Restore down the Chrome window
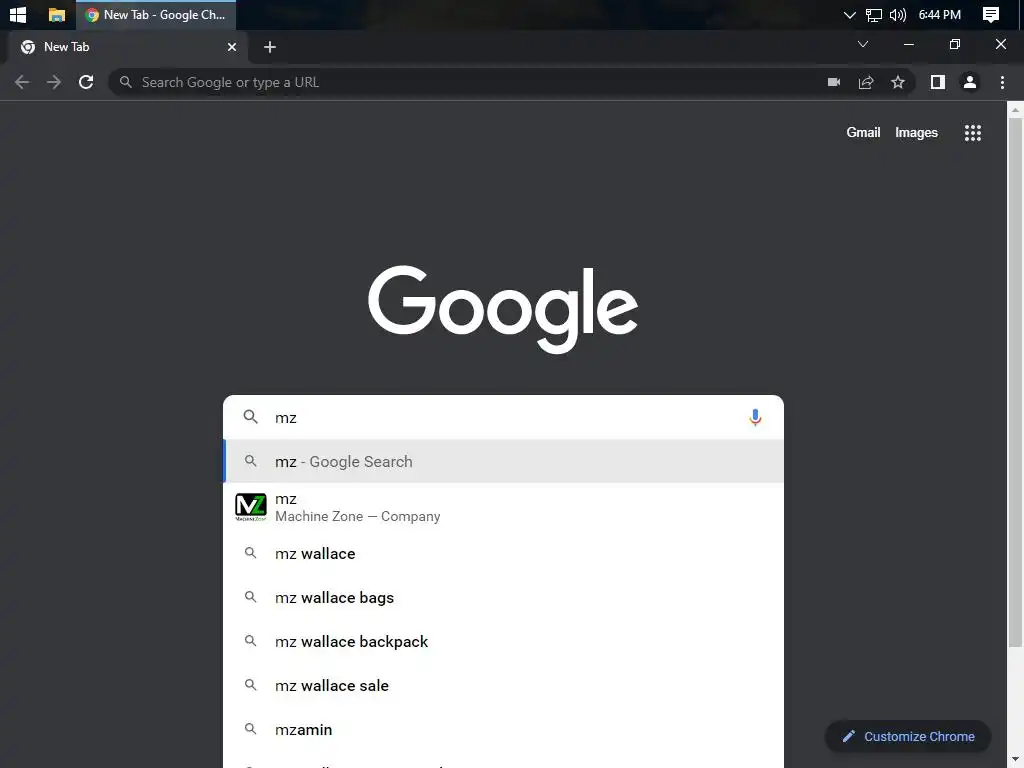Screen dimensions: 1024x768 [955, 44]
